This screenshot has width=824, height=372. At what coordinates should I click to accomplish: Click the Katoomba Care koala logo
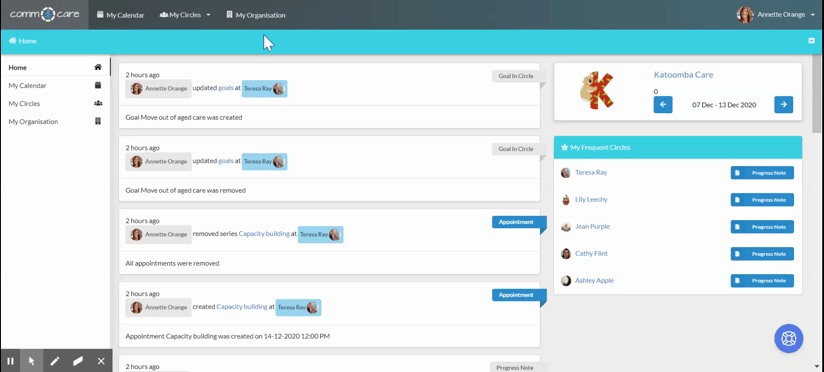point(596,91)
